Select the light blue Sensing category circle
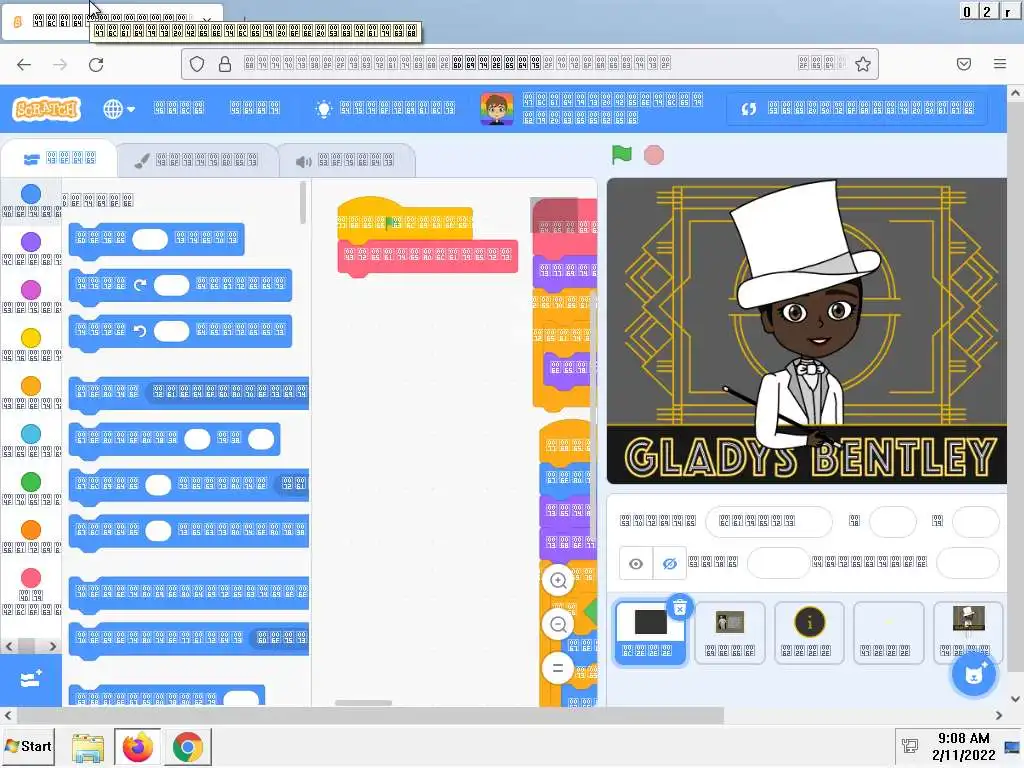Viewport: 1024px width, 768px height. (x=31, y=434)
